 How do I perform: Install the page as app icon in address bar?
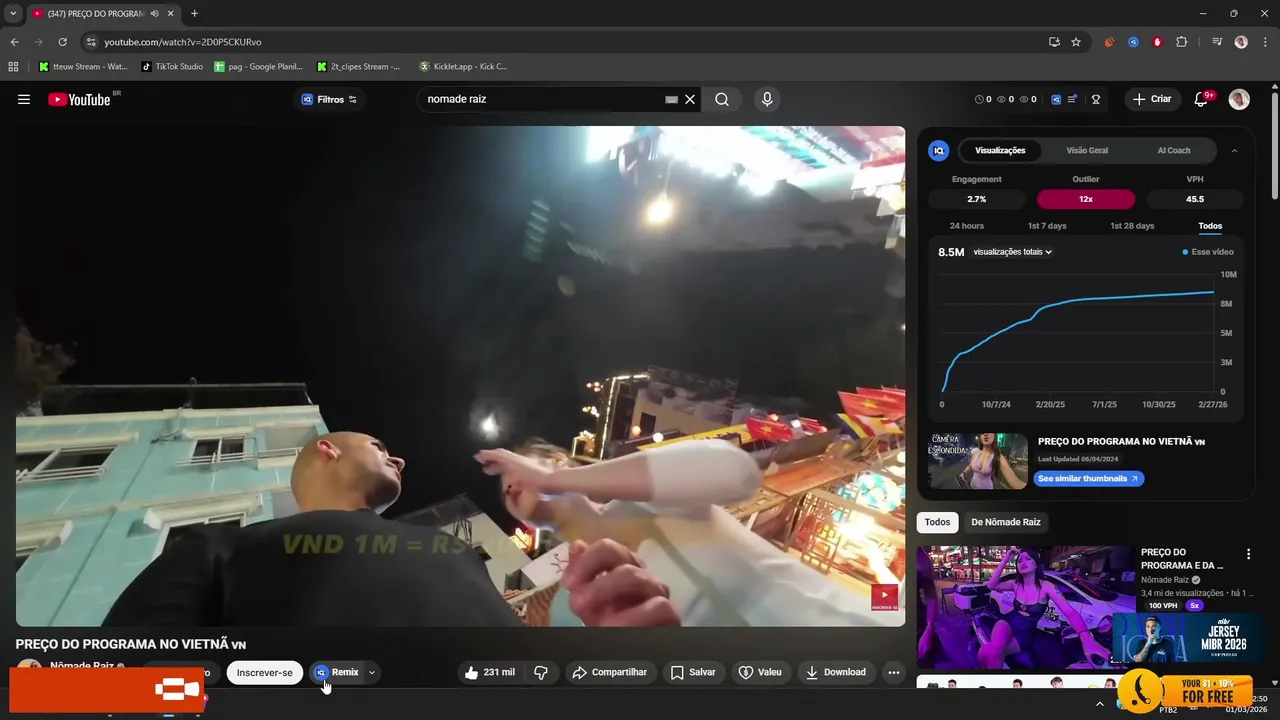tap(1054, 42)
